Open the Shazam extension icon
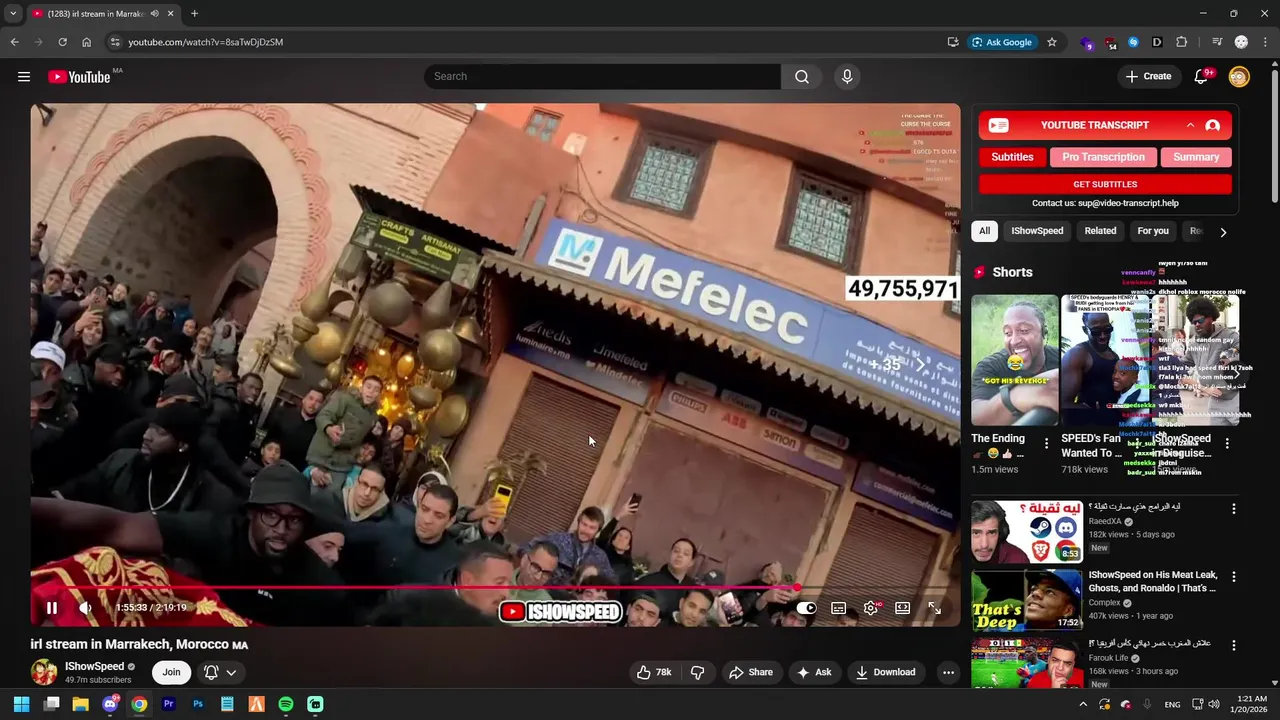This screenshot has height=720, width=1280. (1133, 42)
